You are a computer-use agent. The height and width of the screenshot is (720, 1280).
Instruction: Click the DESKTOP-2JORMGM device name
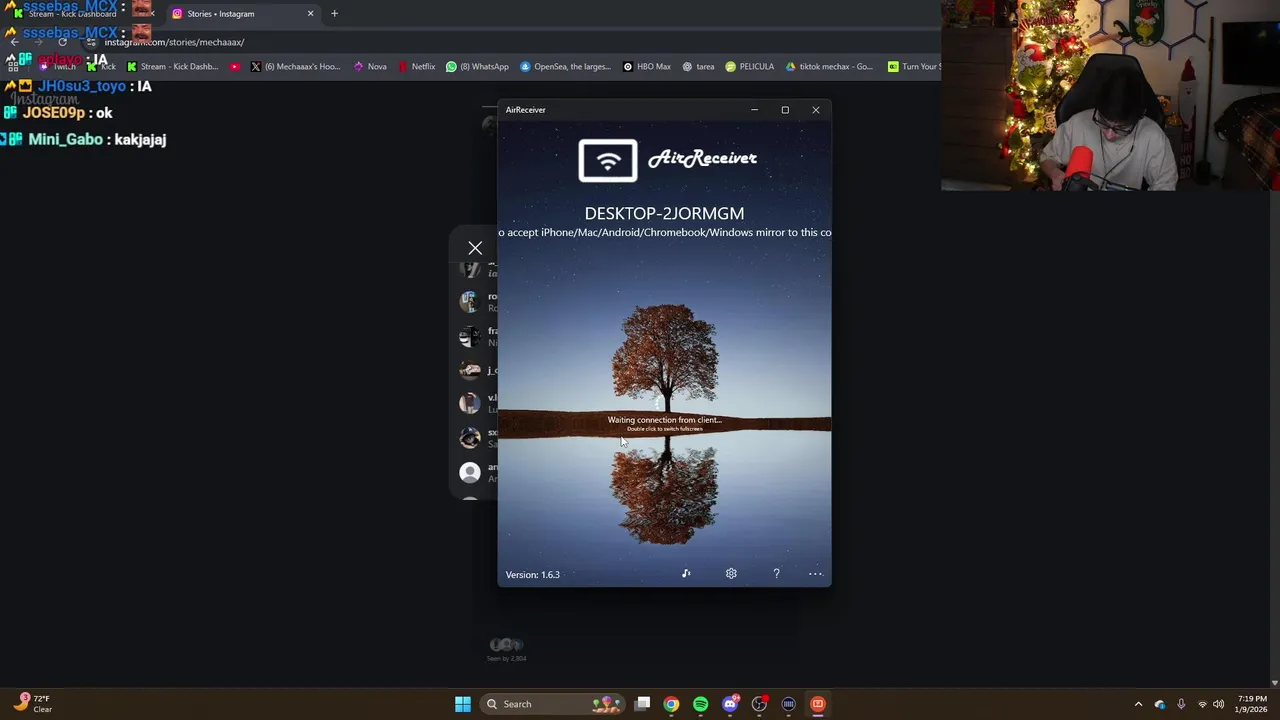(x=664, y=213)
